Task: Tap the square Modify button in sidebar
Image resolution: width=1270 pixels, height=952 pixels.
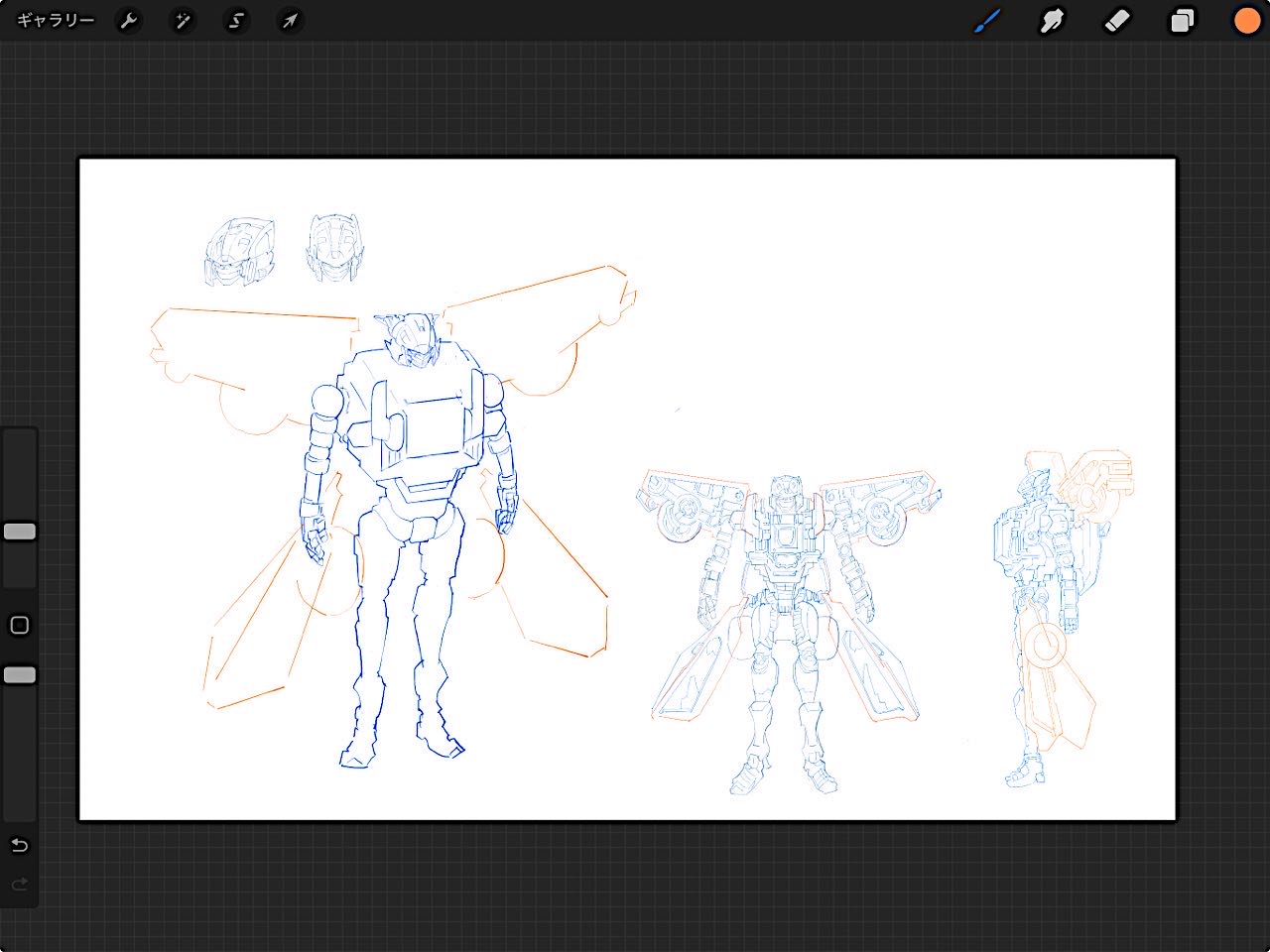Action: (x=19, y=625)
